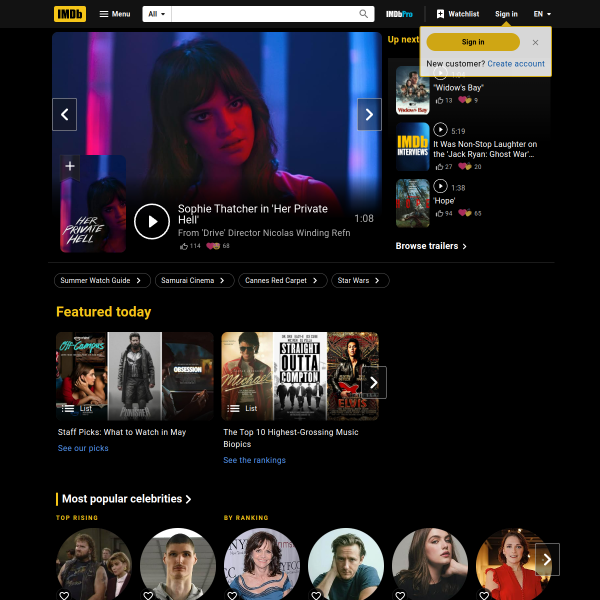Click emoji reactions on Widow's Bay
This screenshot has height=600, width=600.
point(468,100)
